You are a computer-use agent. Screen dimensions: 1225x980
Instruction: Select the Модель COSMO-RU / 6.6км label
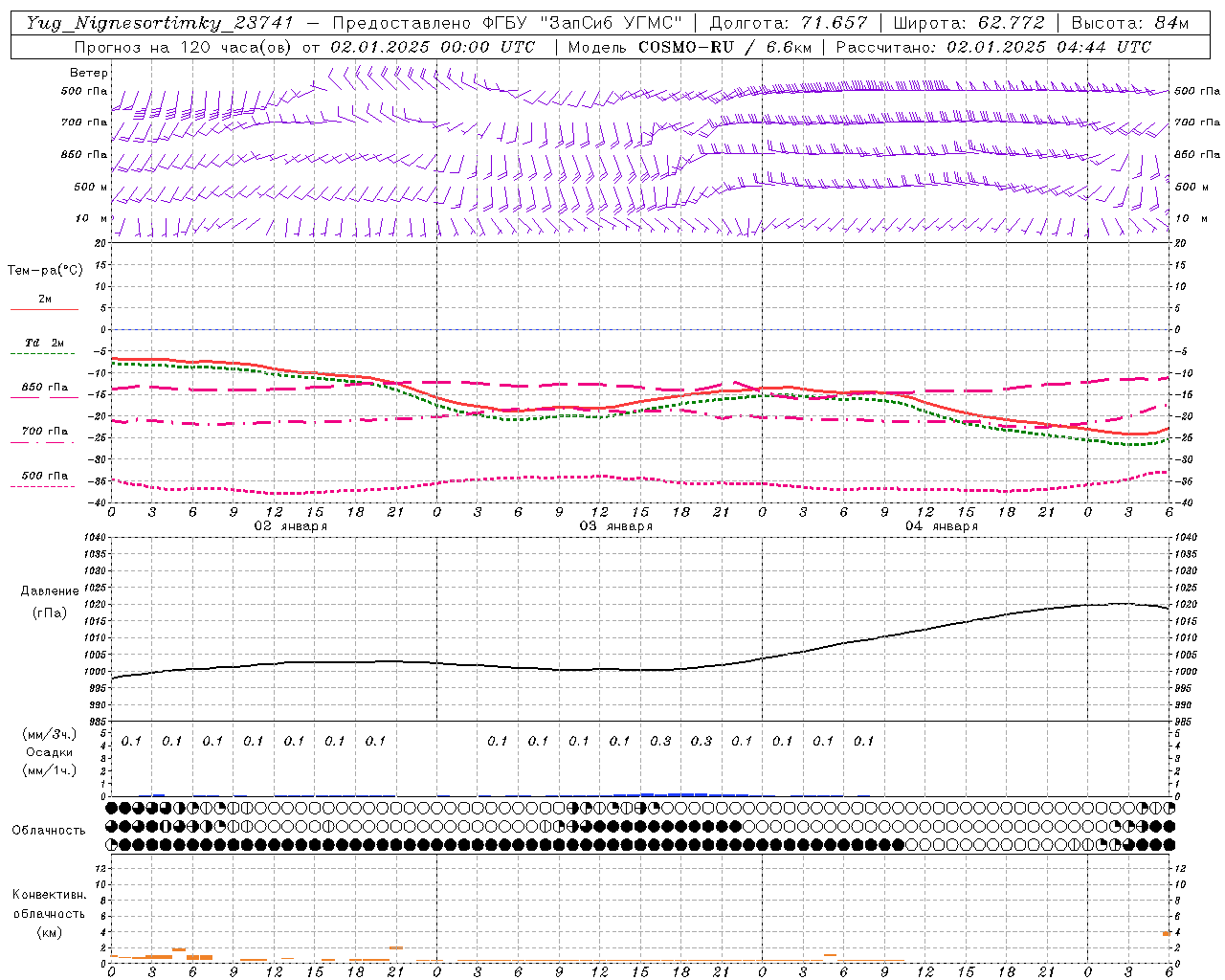tap(689, 47)
